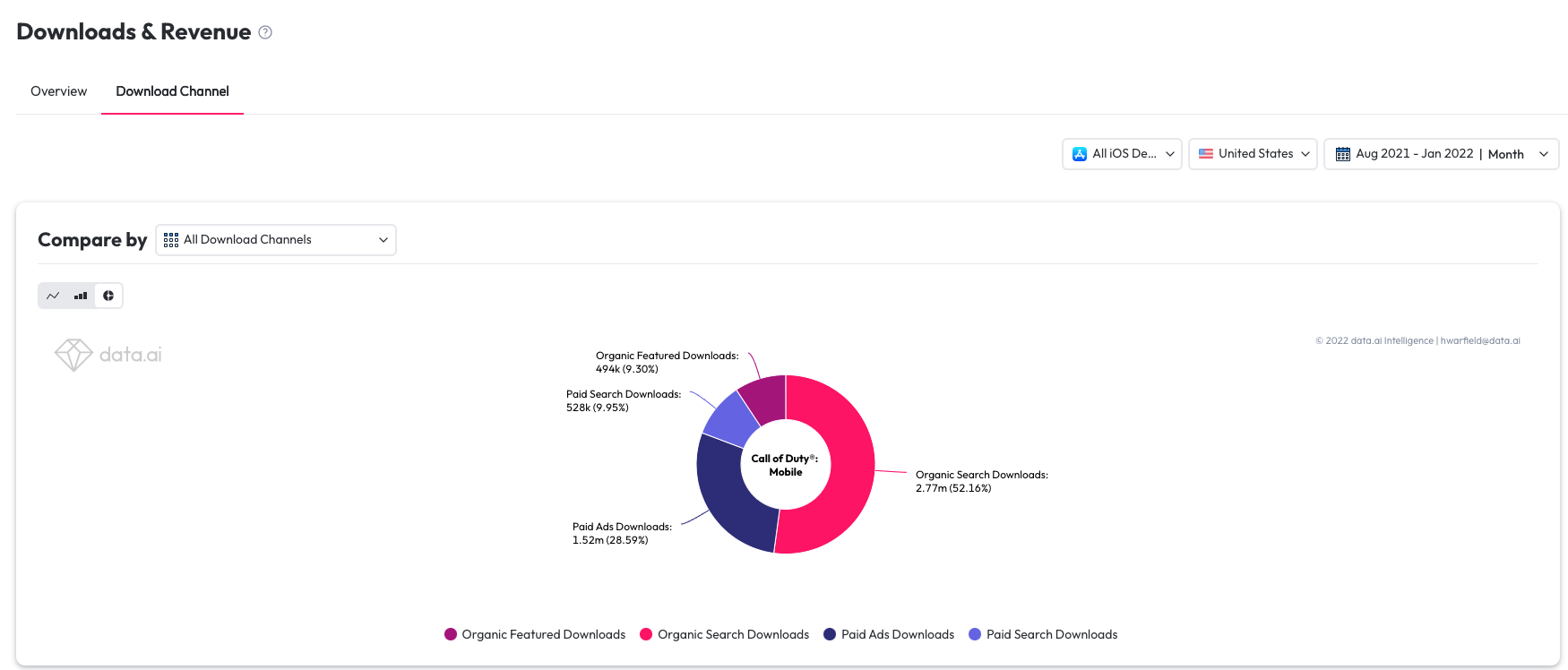Switch to the Overview tab

coord(59,91)
